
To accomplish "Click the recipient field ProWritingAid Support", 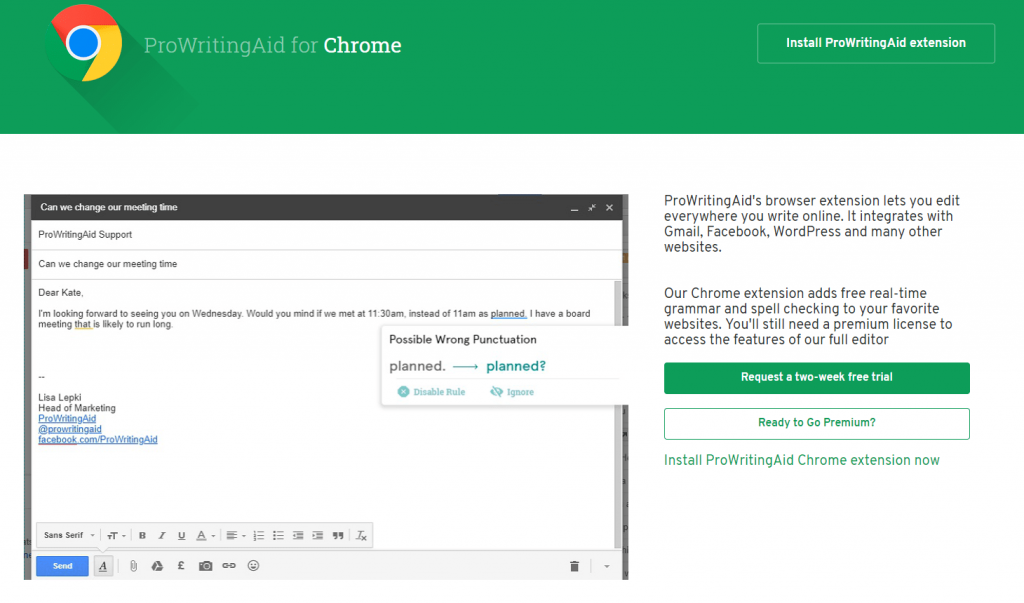I will (327, 235).
